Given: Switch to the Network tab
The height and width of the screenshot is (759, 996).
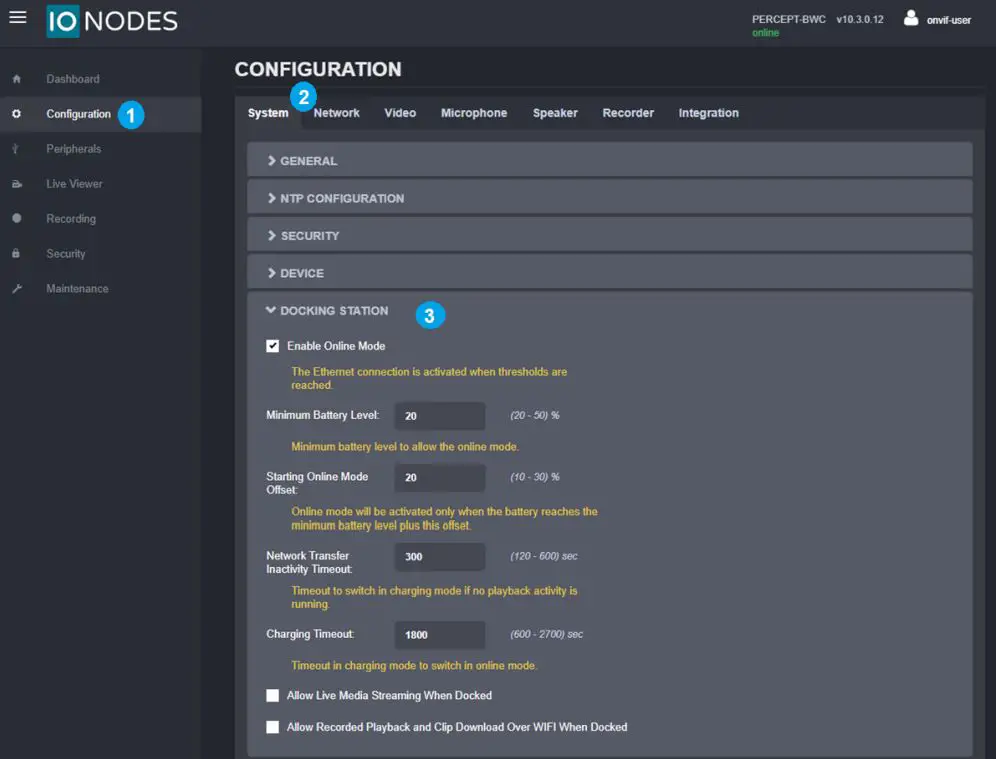Looking at the screenshot, I should pyautogui.click(x=336, y=113).
